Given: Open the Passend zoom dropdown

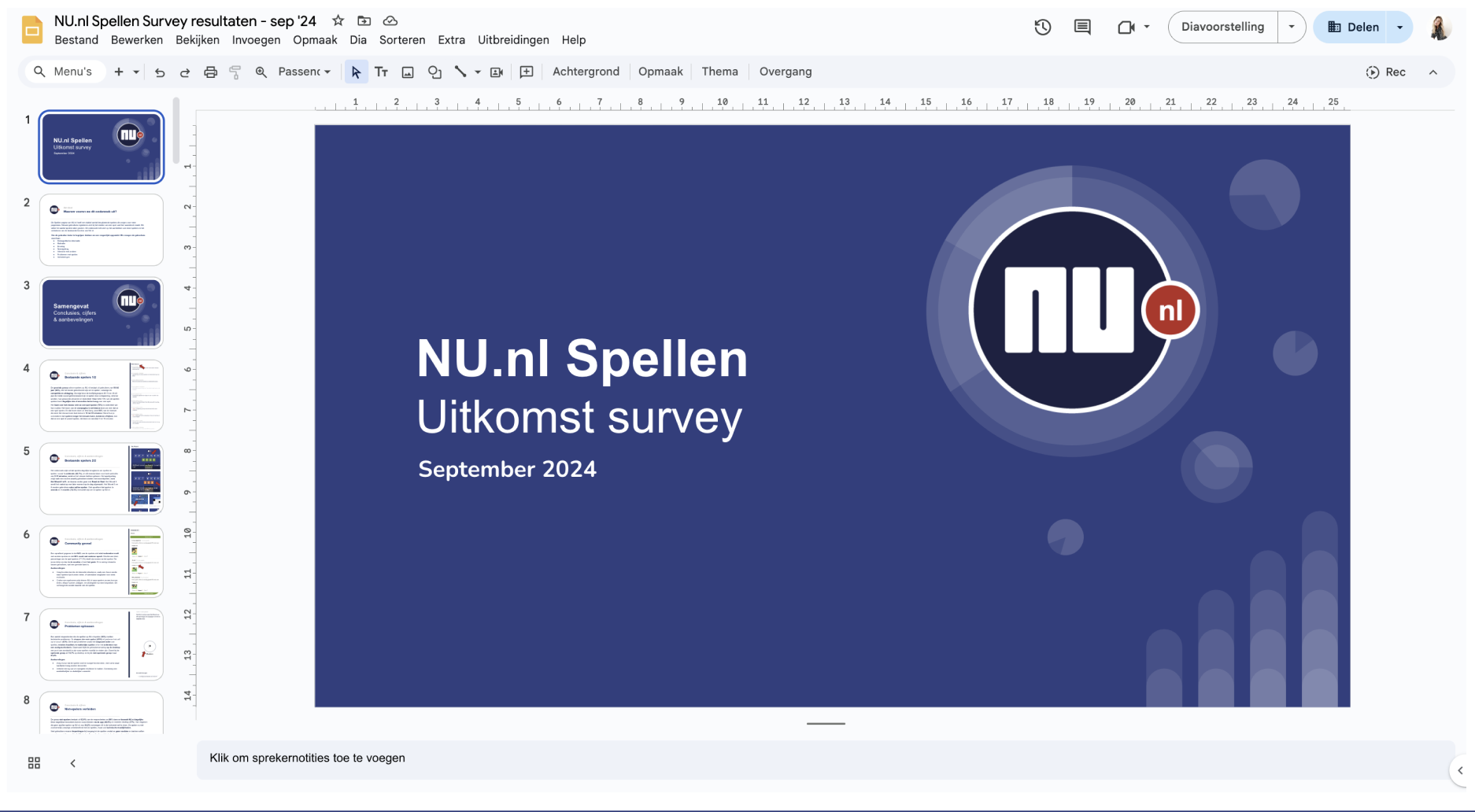Looking at the screenshot, I should [x=304, y=72].
